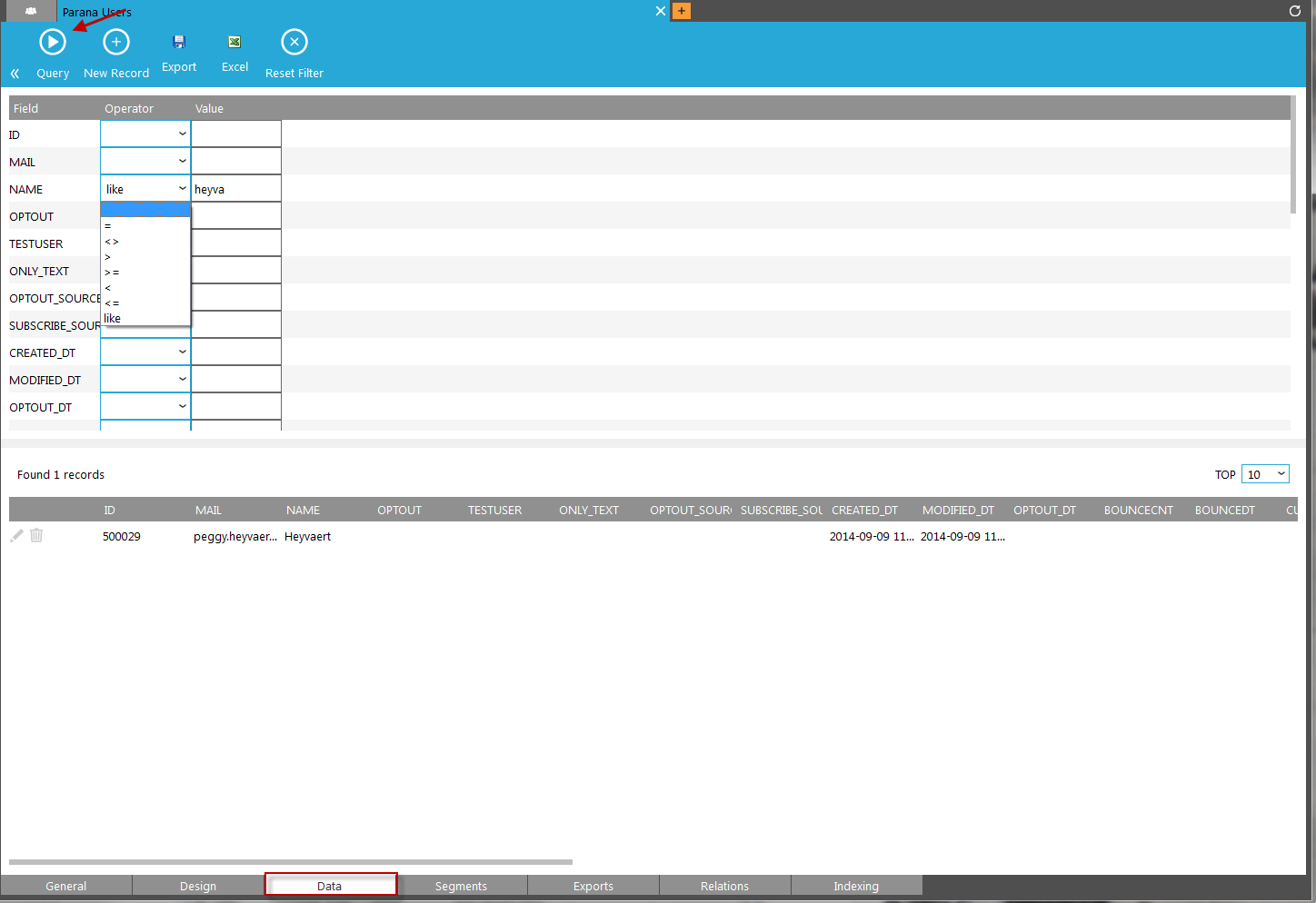Click the refresh icon at top right
This screenshot has height=903, width=1316.
pos(1295,11)
